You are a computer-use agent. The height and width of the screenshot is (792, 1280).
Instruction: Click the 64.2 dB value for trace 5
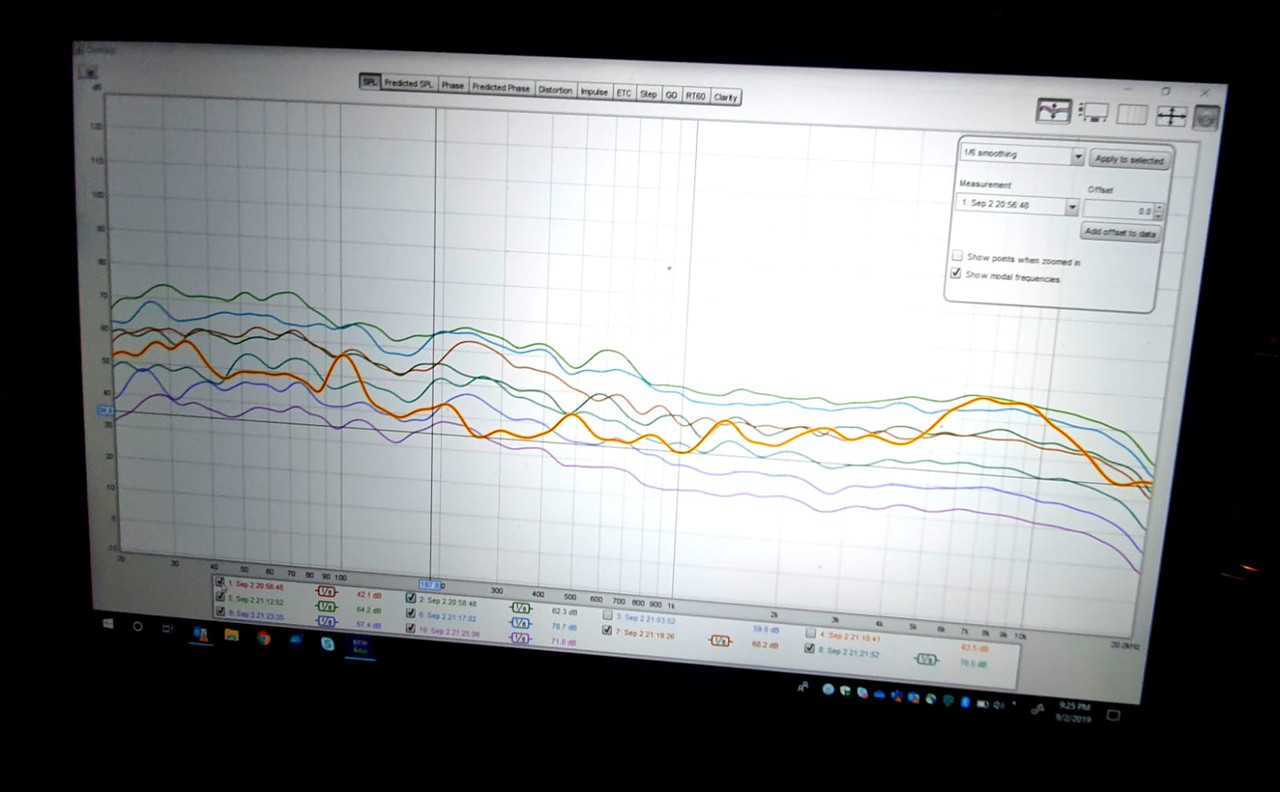coord(369,610)
